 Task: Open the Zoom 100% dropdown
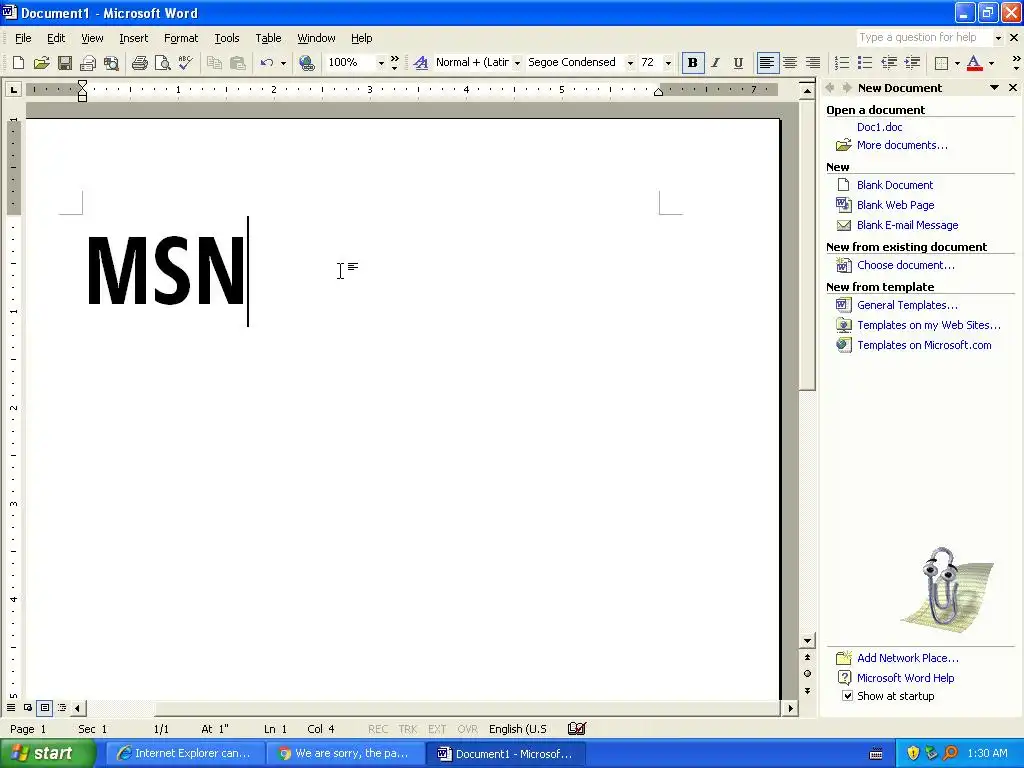tap(381, 63)
